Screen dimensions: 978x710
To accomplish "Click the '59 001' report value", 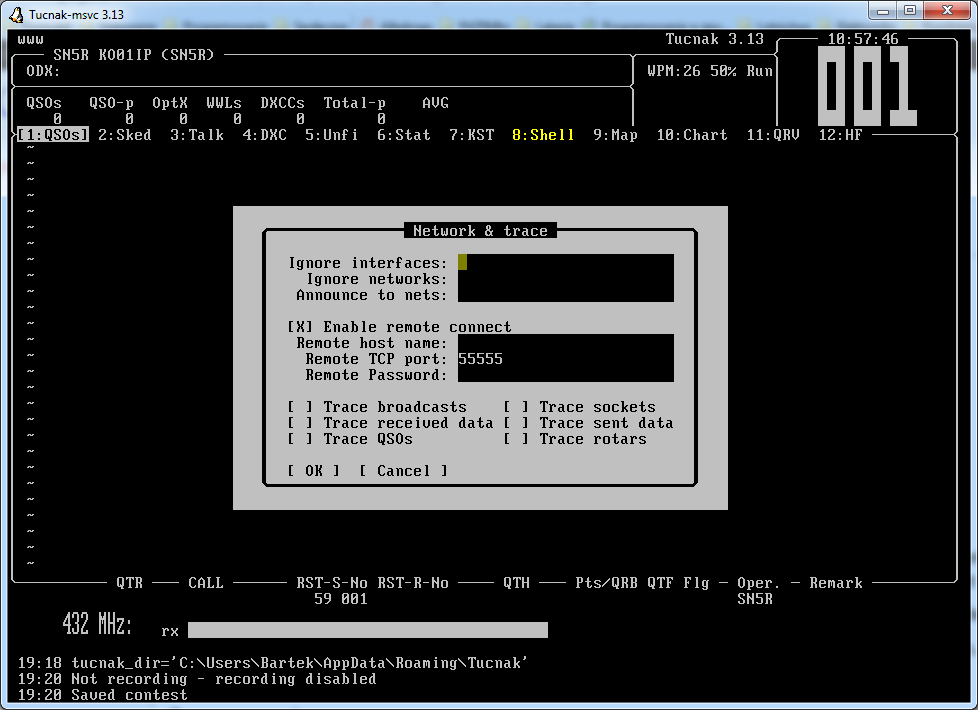I will (x=341, y=599).
